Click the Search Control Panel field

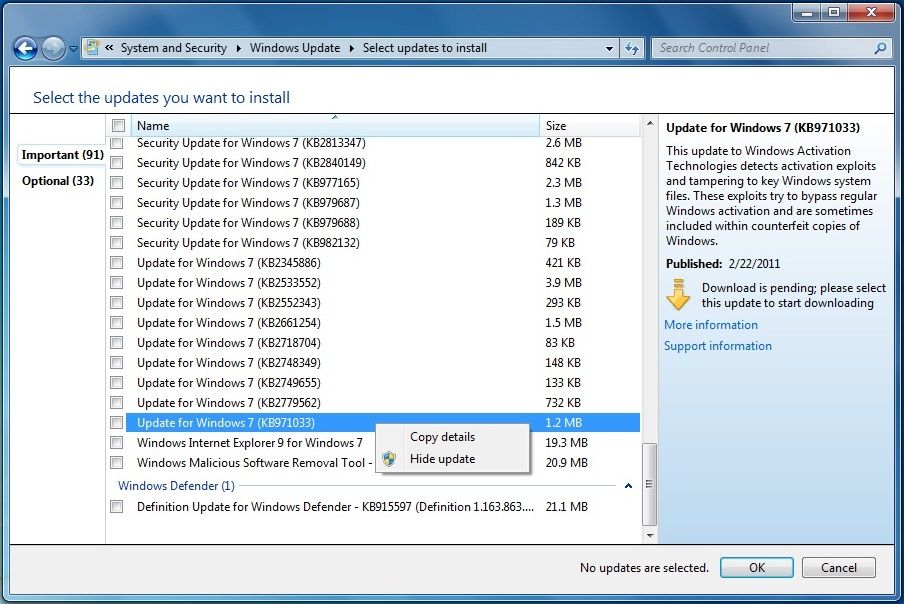[762, 48]
